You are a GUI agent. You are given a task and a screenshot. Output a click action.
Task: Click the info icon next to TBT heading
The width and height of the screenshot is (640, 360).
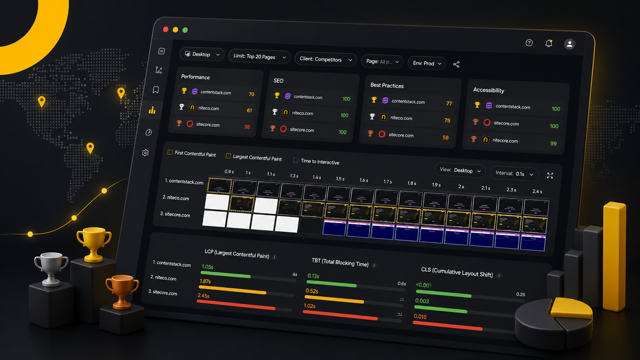[374, 265]
